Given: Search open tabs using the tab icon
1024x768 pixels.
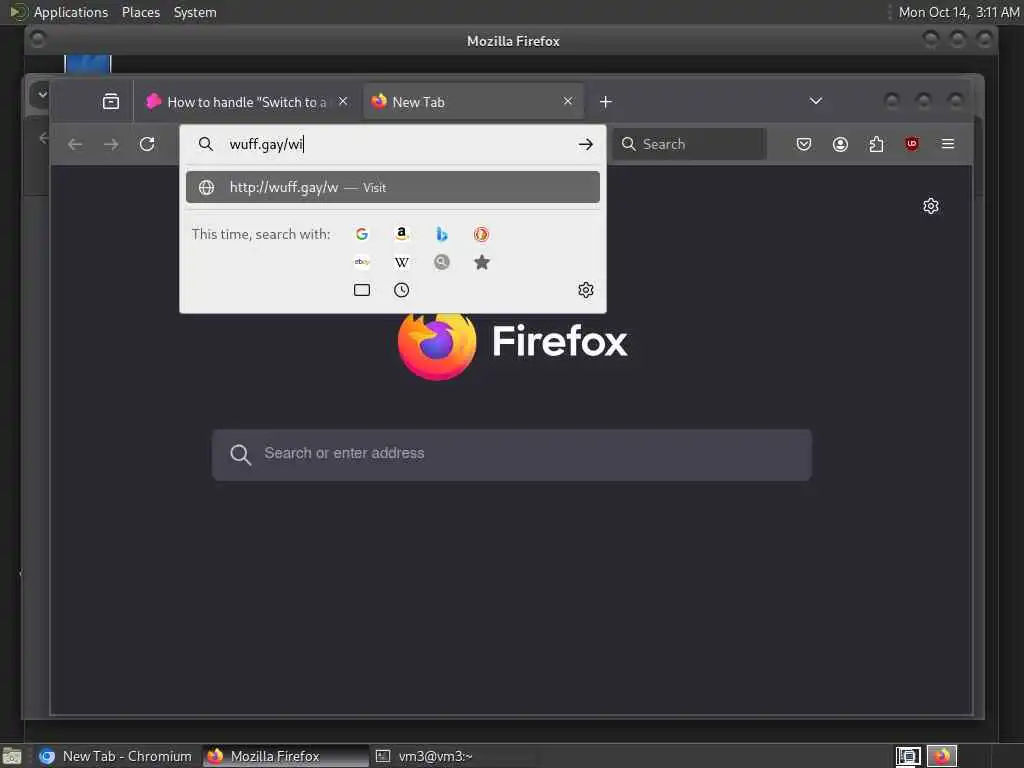Looking at the screenshot, I should pos(362,290).
